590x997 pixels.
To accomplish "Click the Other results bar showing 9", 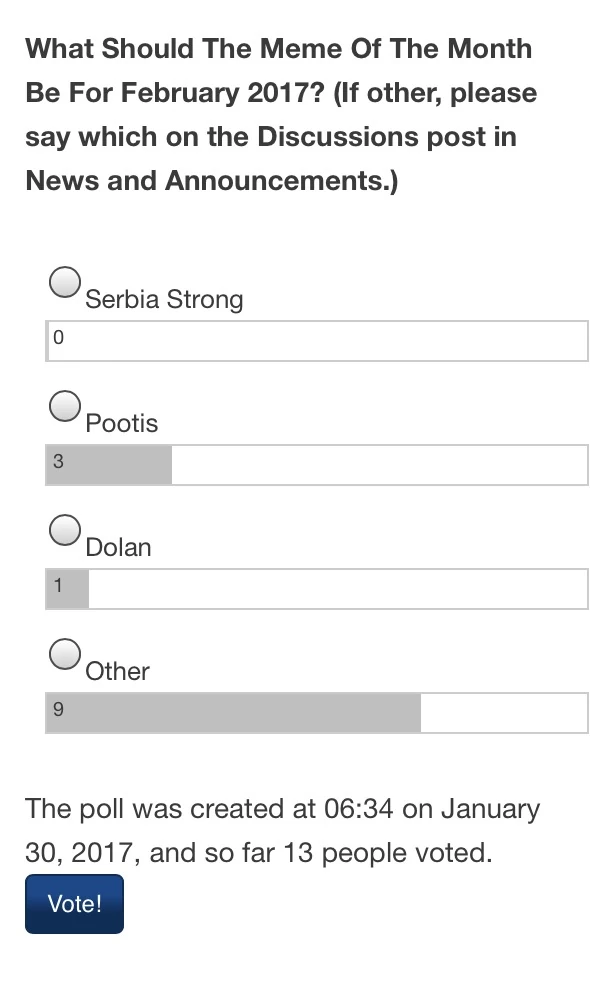I will (316, 712).
